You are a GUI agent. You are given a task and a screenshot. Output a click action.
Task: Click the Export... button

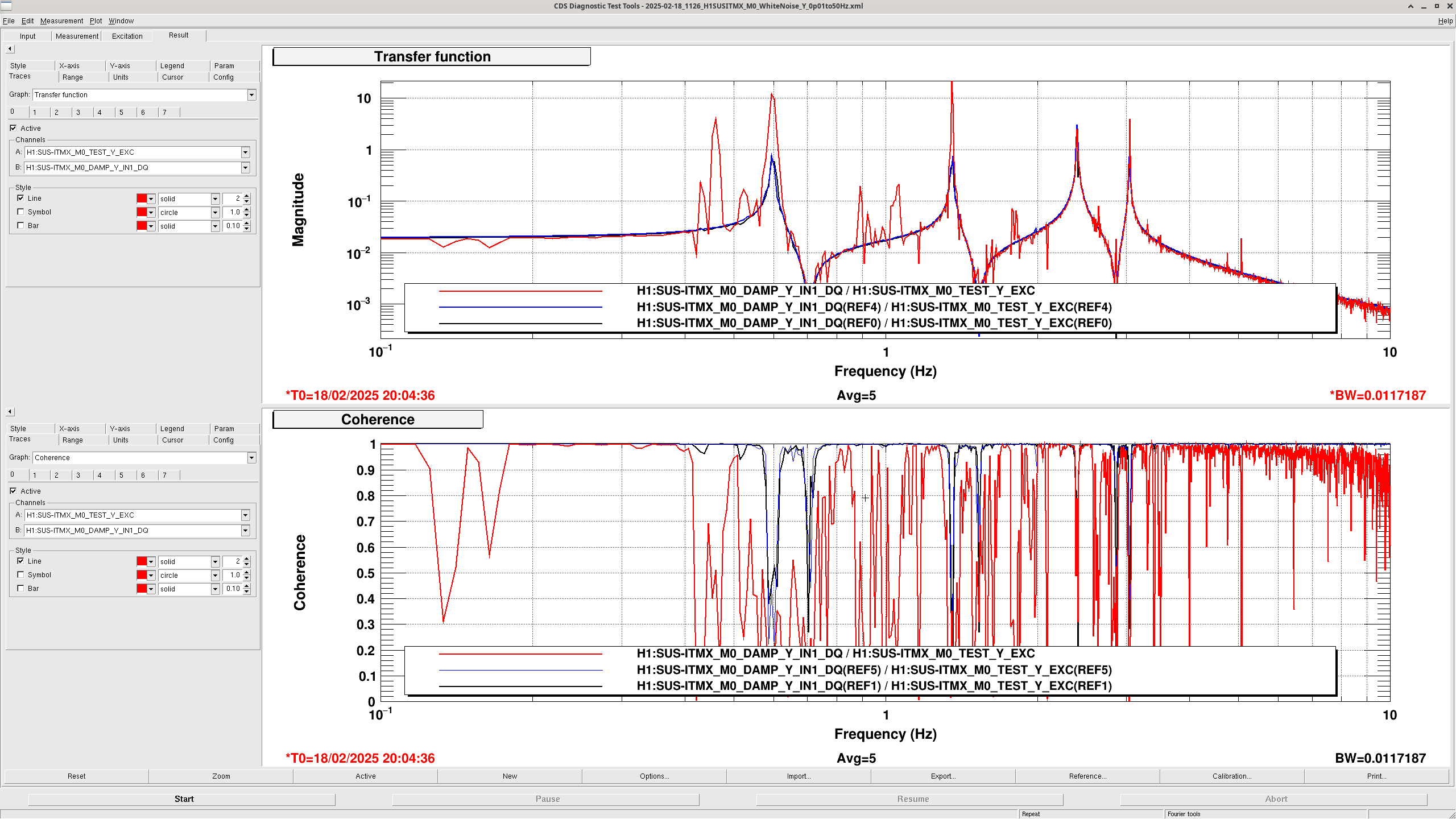[x=943, y=776]
